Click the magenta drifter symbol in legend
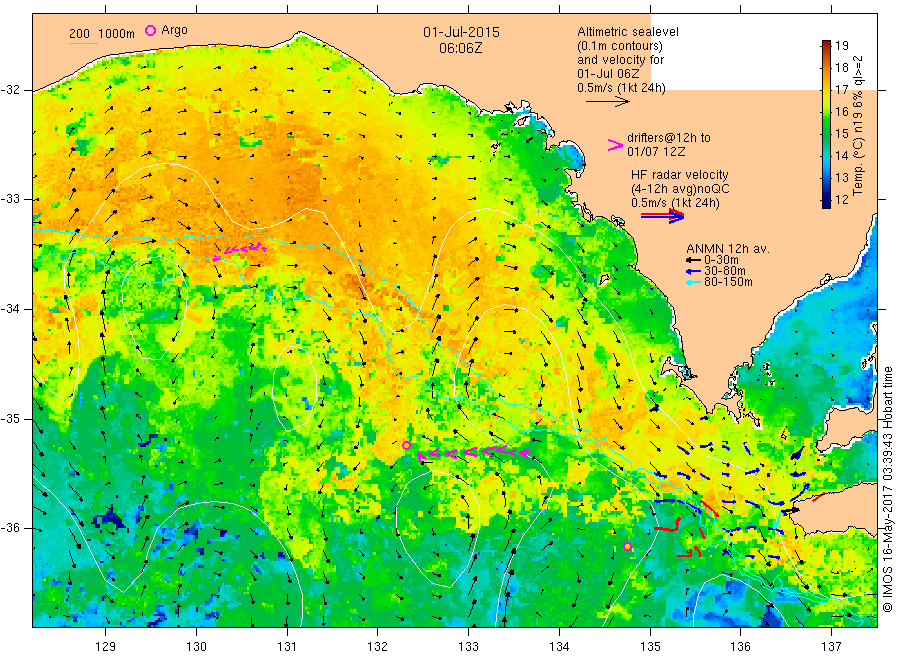900x660 pixels. pos(615,145)
